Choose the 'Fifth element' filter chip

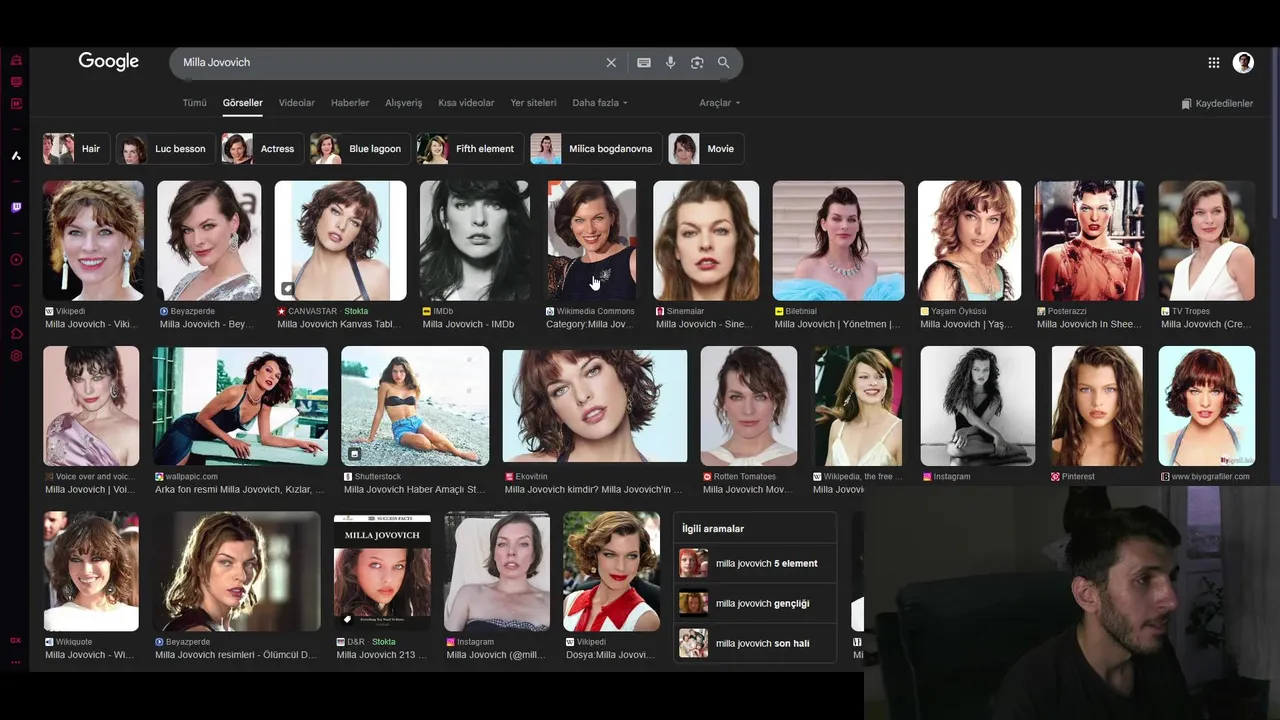[x=469, y=149]
